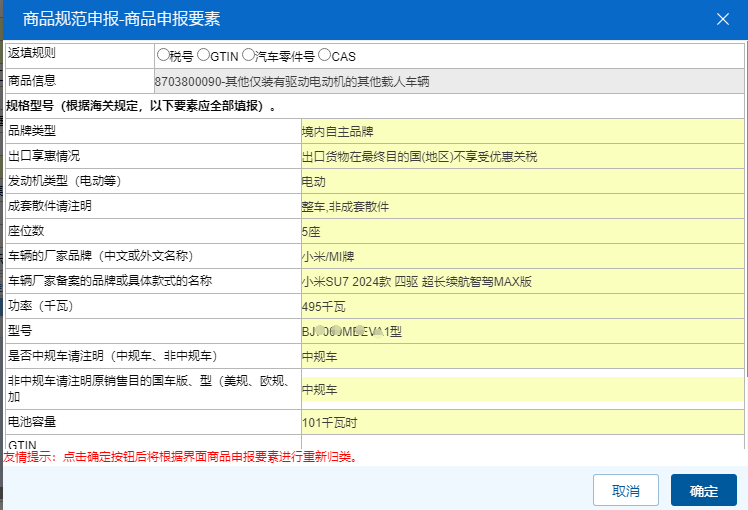The height and width of the screenshot is (510, 748).
Task: Click the empty GTIN input field
Action: pos(521,444)
